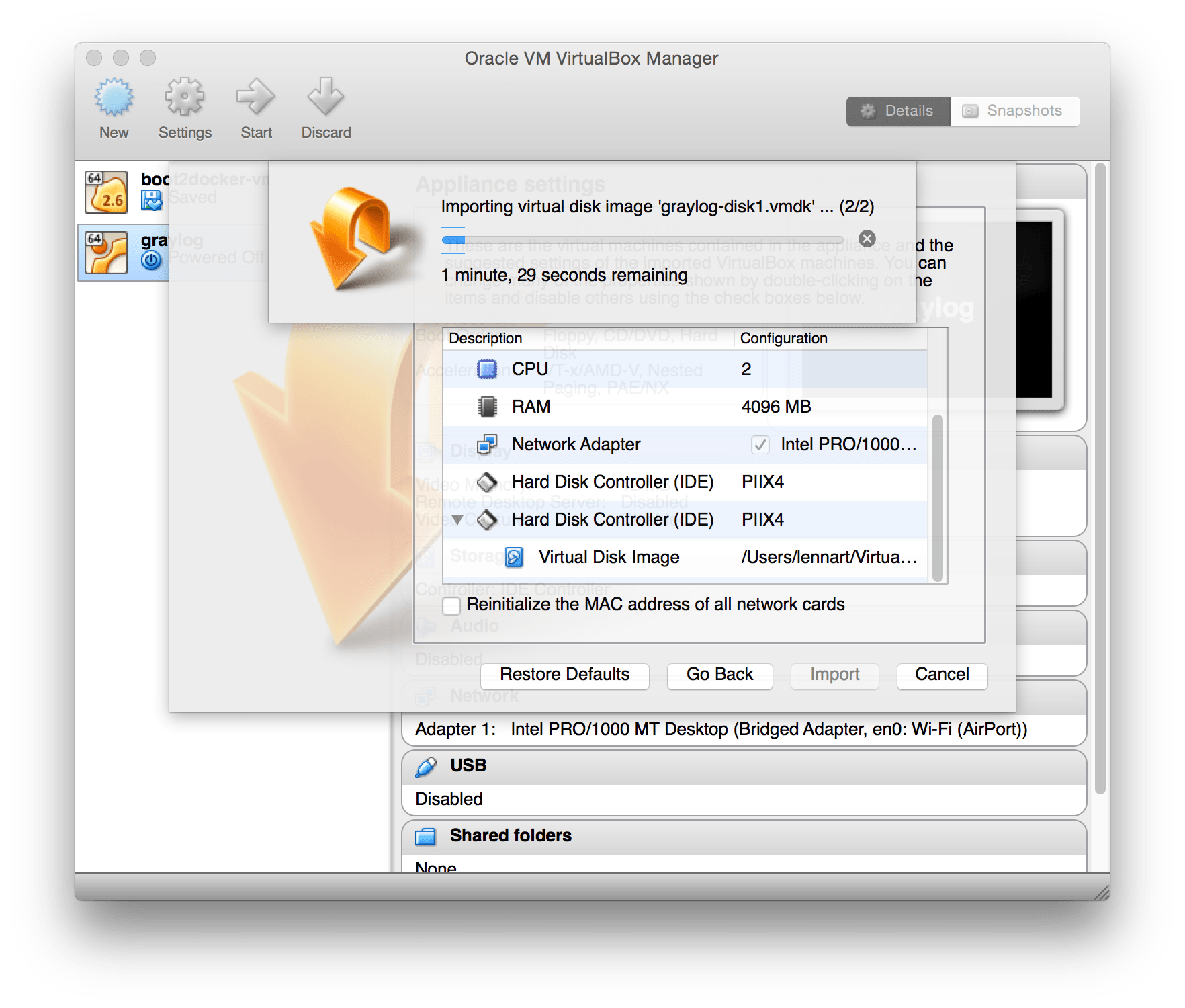This screenshot has height=1008, width=1185.
Task: Click the main details pane scrollbar
Action: tap(1100, 478)
